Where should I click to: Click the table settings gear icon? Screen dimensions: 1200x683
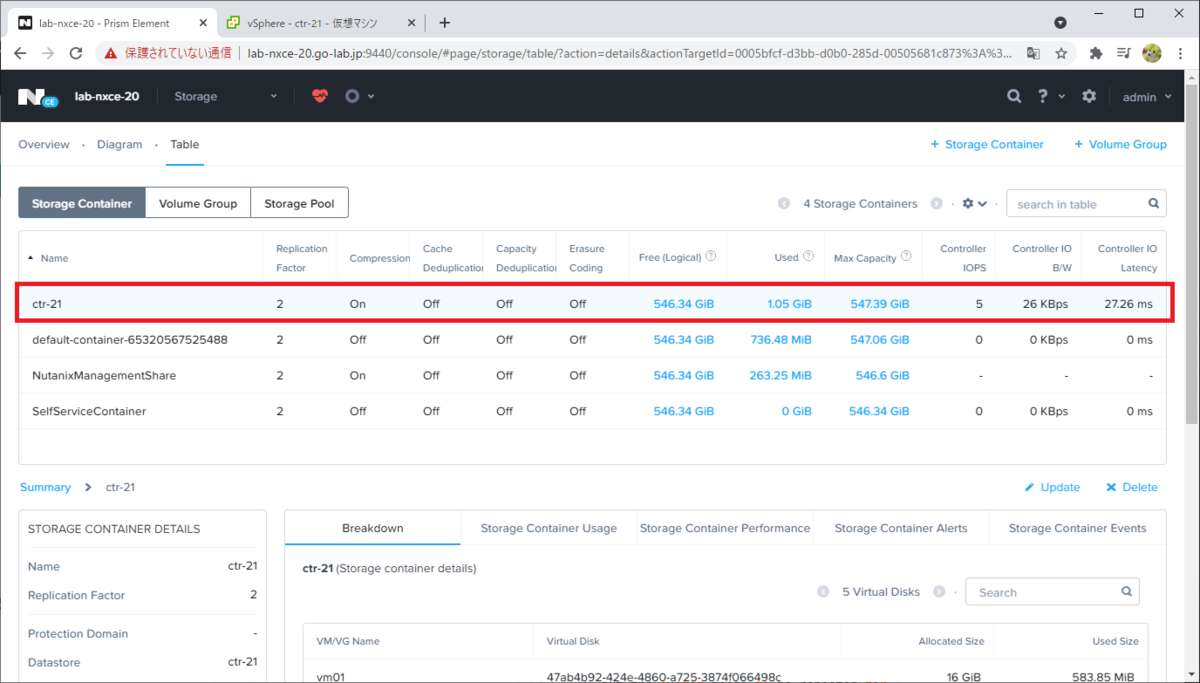click(968, 204)
